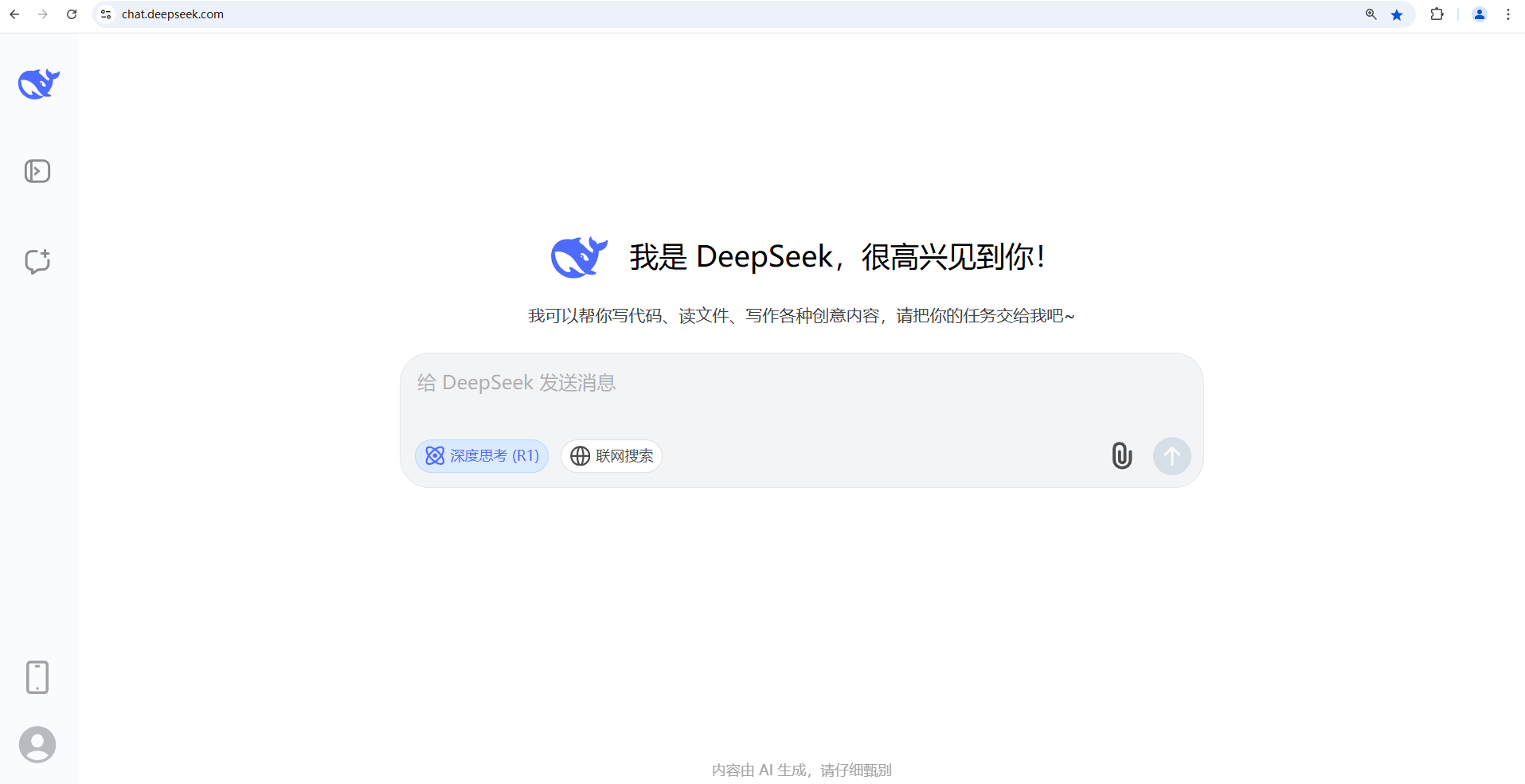Click the bookmark star icon
The width and height of the screenshot is (1525, 784).
(x=1397, y=14)
